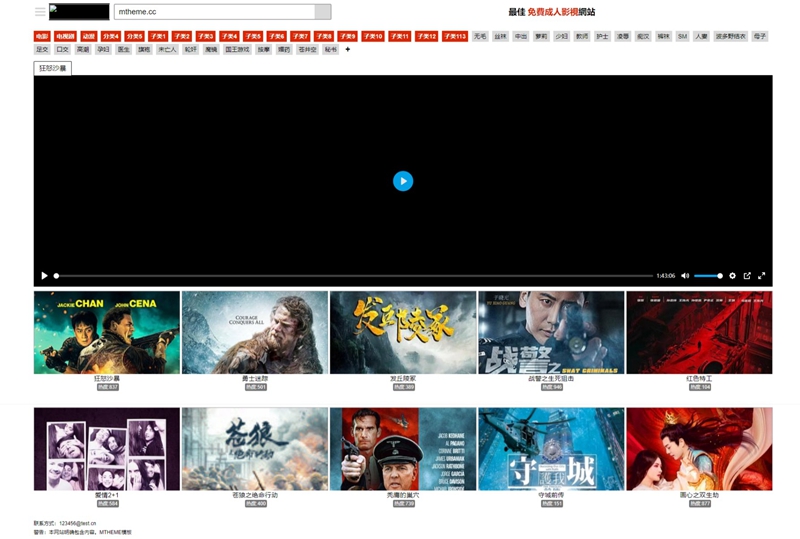The width and height of the screenshot is (800, 539).
Task: Click the small play icon in the player bar
Action: 44,276
